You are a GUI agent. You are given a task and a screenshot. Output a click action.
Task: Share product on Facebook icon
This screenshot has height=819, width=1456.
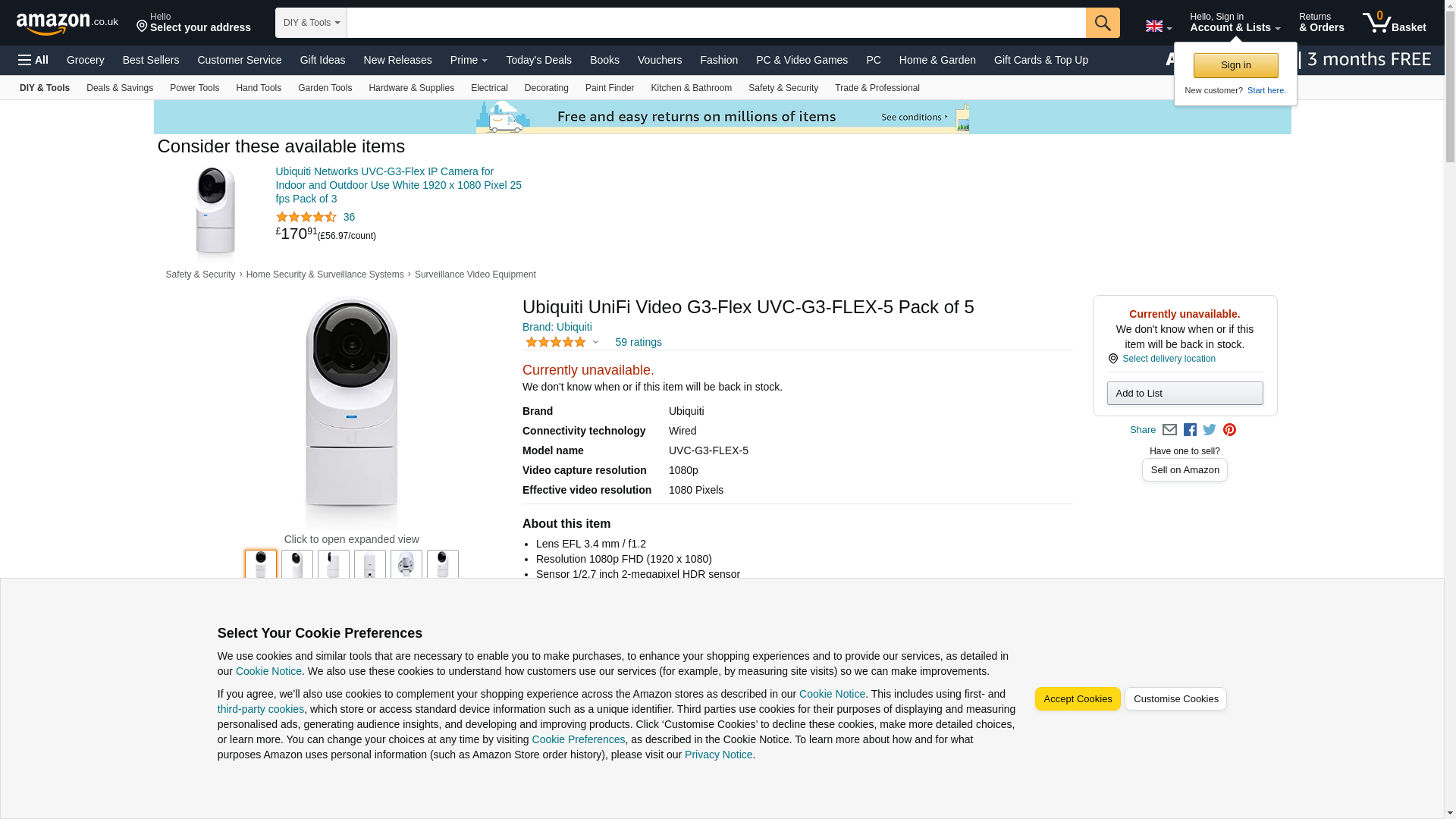1190,430
